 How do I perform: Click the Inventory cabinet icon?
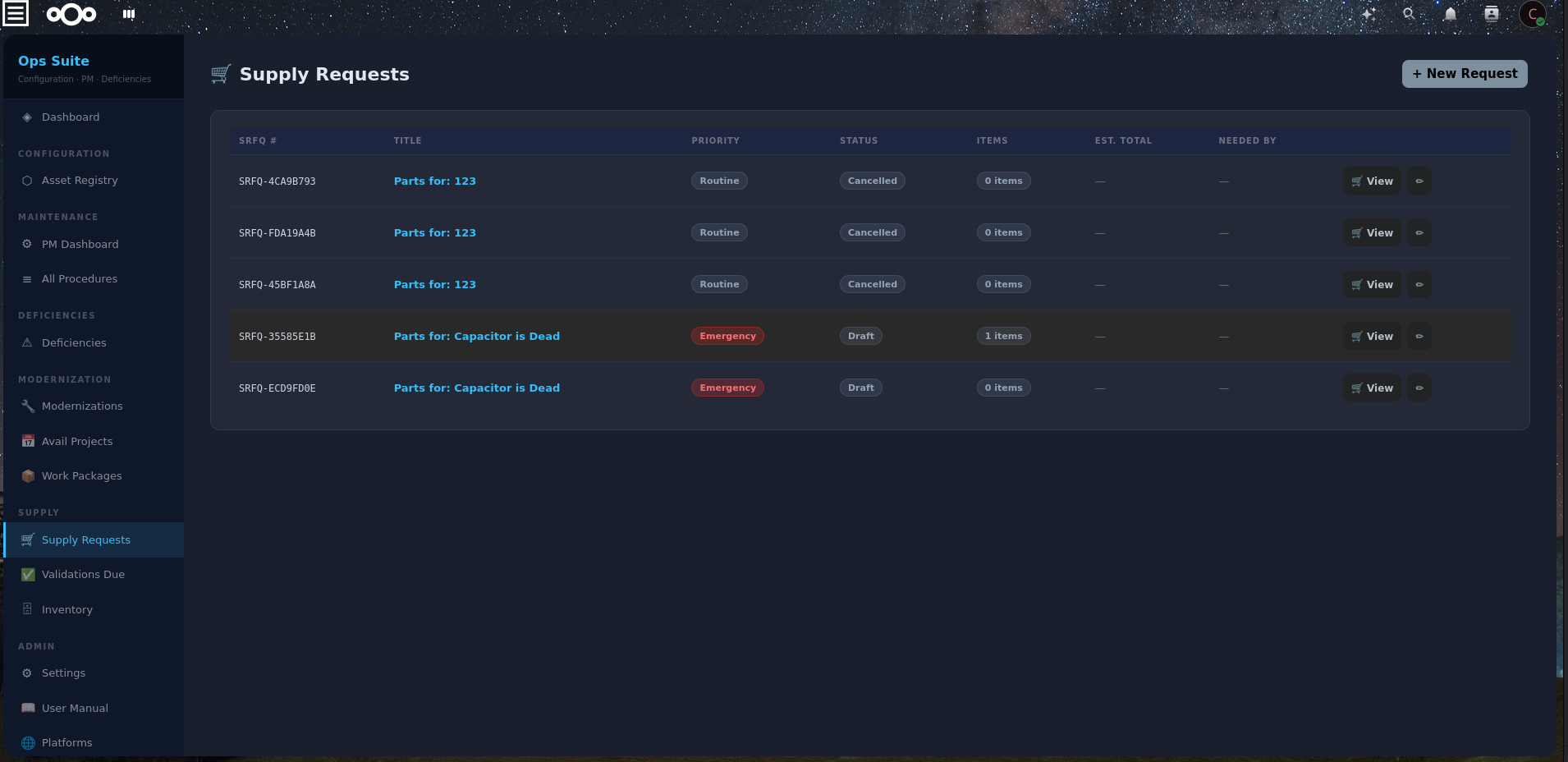point(27,609)
